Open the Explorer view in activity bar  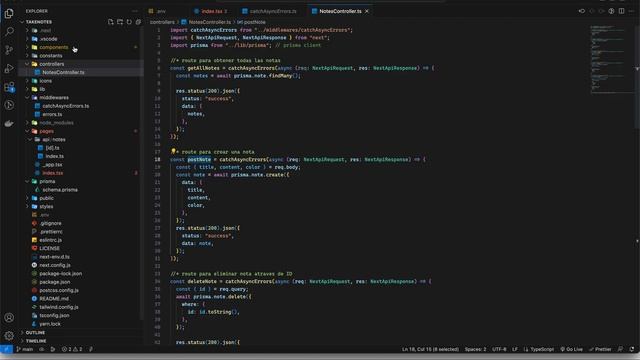pyautogui.click(x=9, y=13)
